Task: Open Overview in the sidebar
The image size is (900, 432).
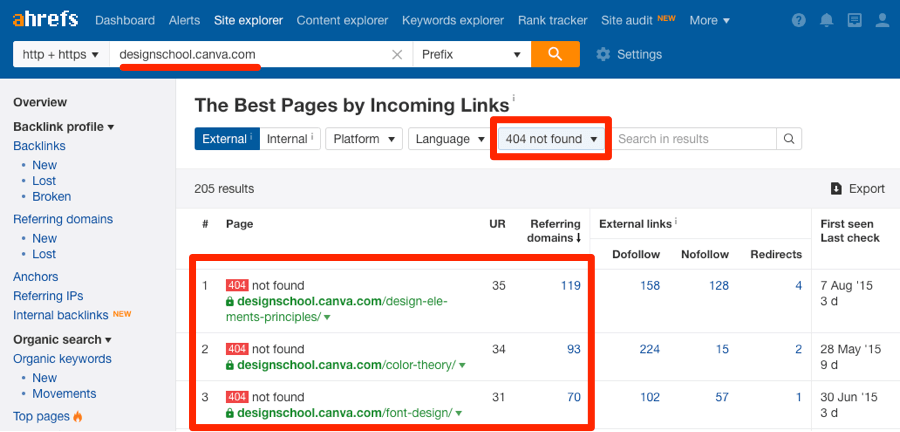Action: tap(40, 102)
